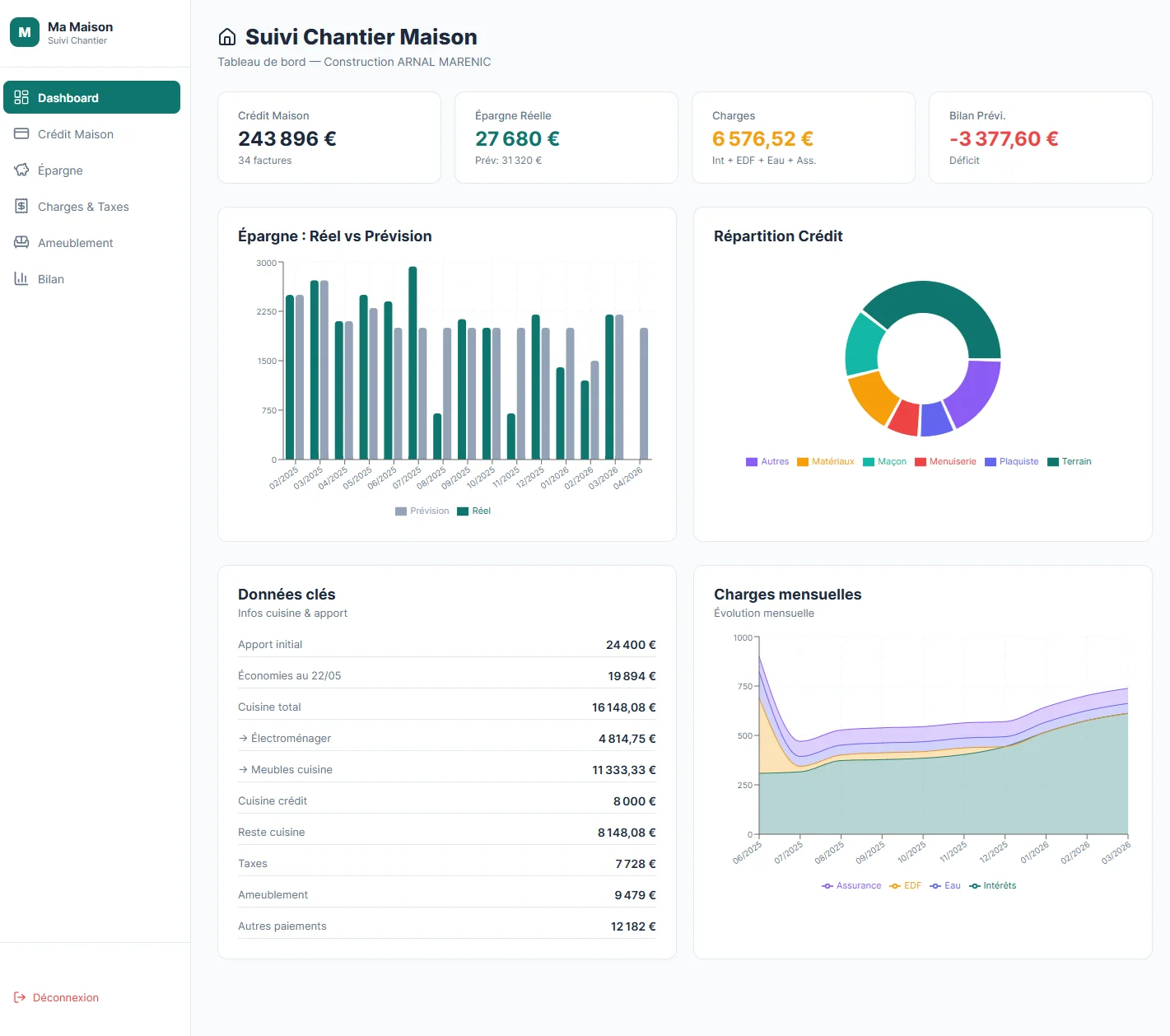Screen dimensions: 1170x1036
Task: Go to Charges & Taxes page
Action: click(83, 207)
